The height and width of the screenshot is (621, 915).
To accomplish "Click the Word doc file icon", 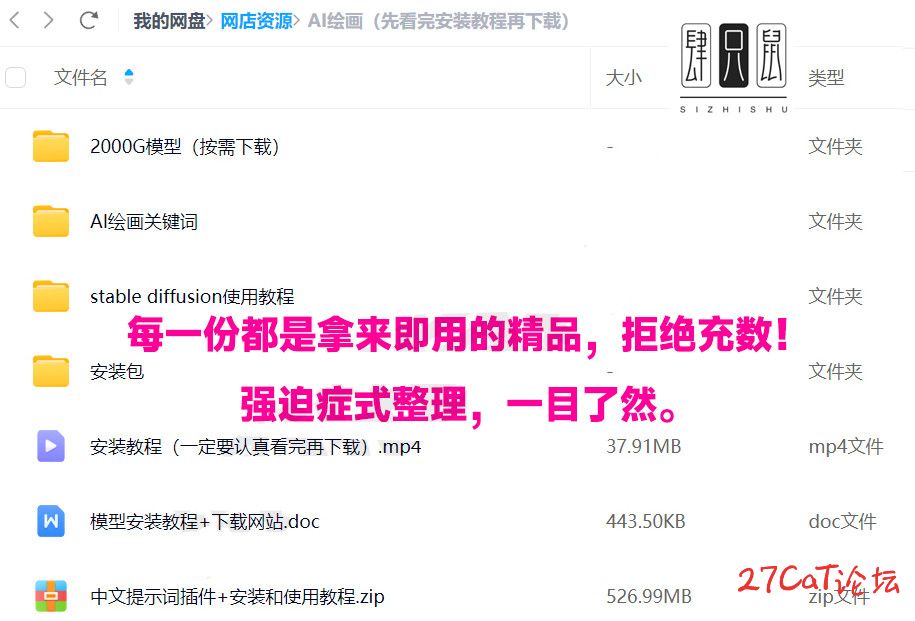I will click(x=51, y=521).
